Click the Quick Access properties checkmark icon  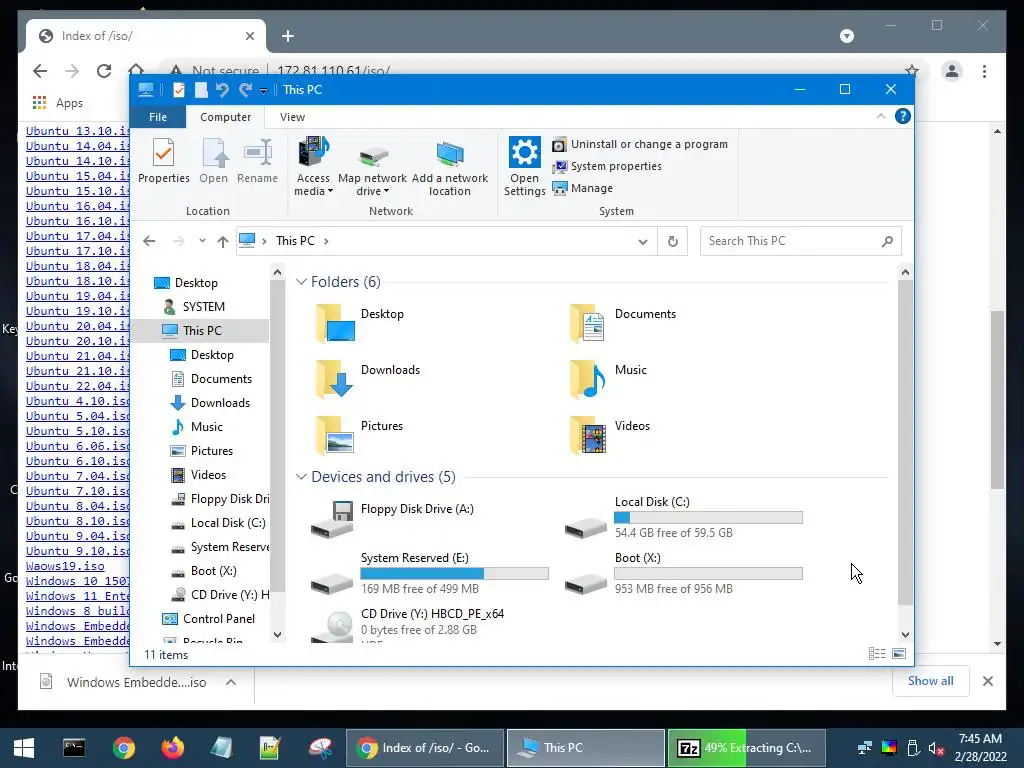click(x=178, y=89)
